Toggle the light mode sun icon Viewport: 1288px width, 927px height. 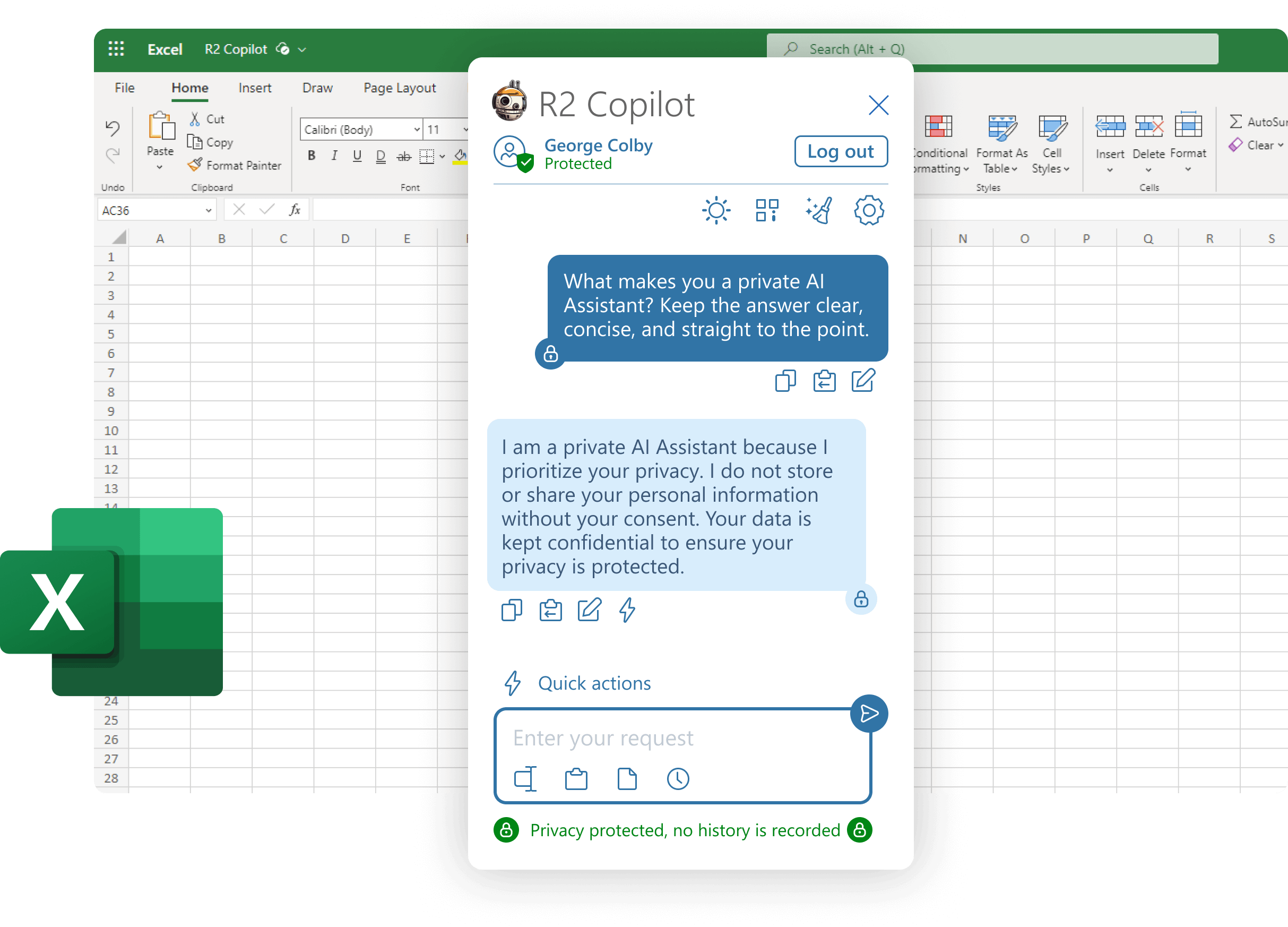[x=716, y=211]
